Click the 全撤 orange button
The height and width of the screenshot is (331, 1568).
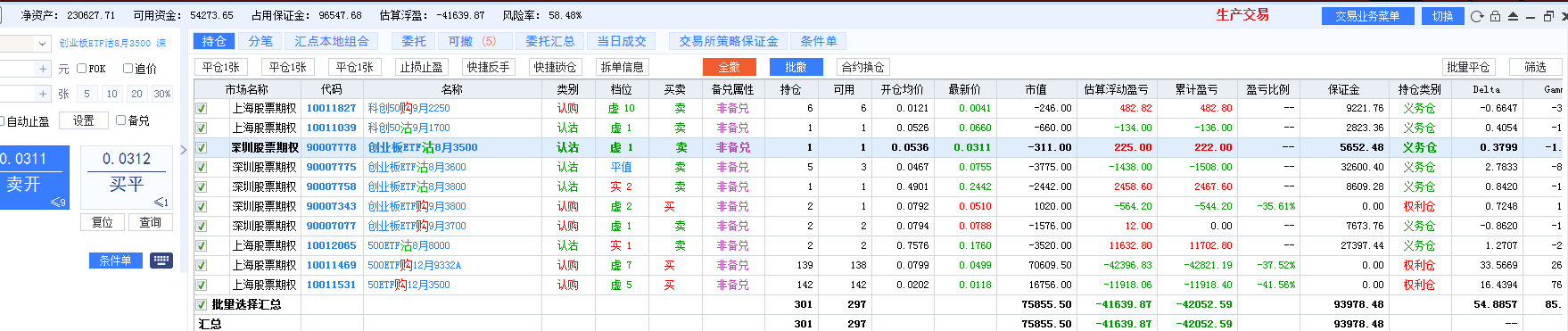click(x=730, y=67)
